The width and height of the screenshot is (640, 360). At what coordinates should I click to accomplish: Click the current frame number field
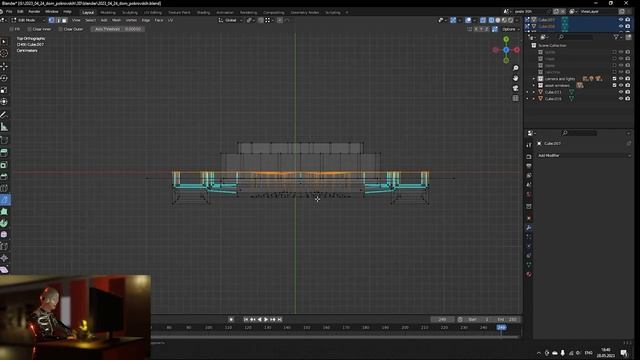[x=442, y=320]
